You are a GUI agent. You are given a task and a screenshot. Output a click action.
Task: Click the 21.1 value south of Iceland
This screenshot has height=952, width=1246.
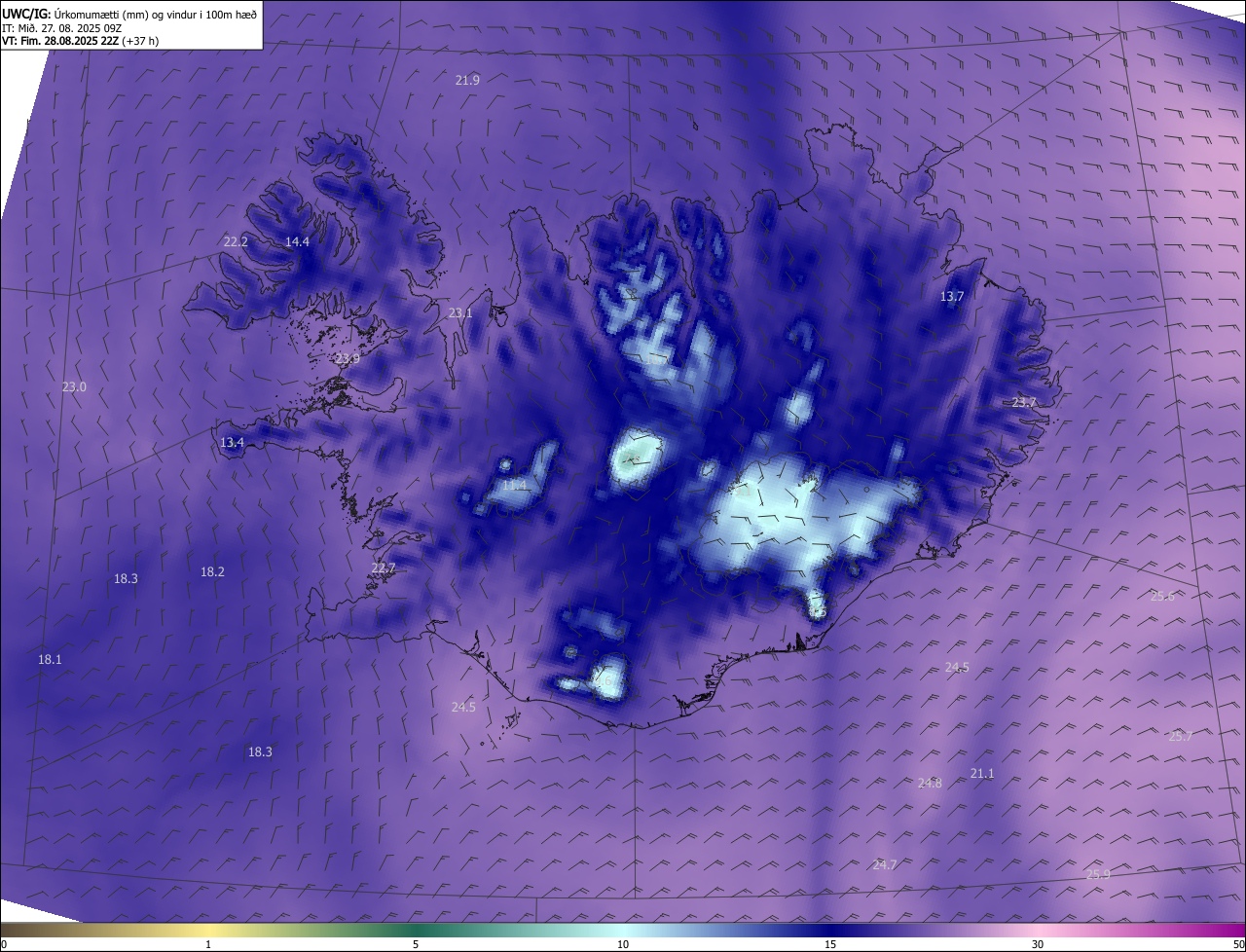tap(982, 773)
